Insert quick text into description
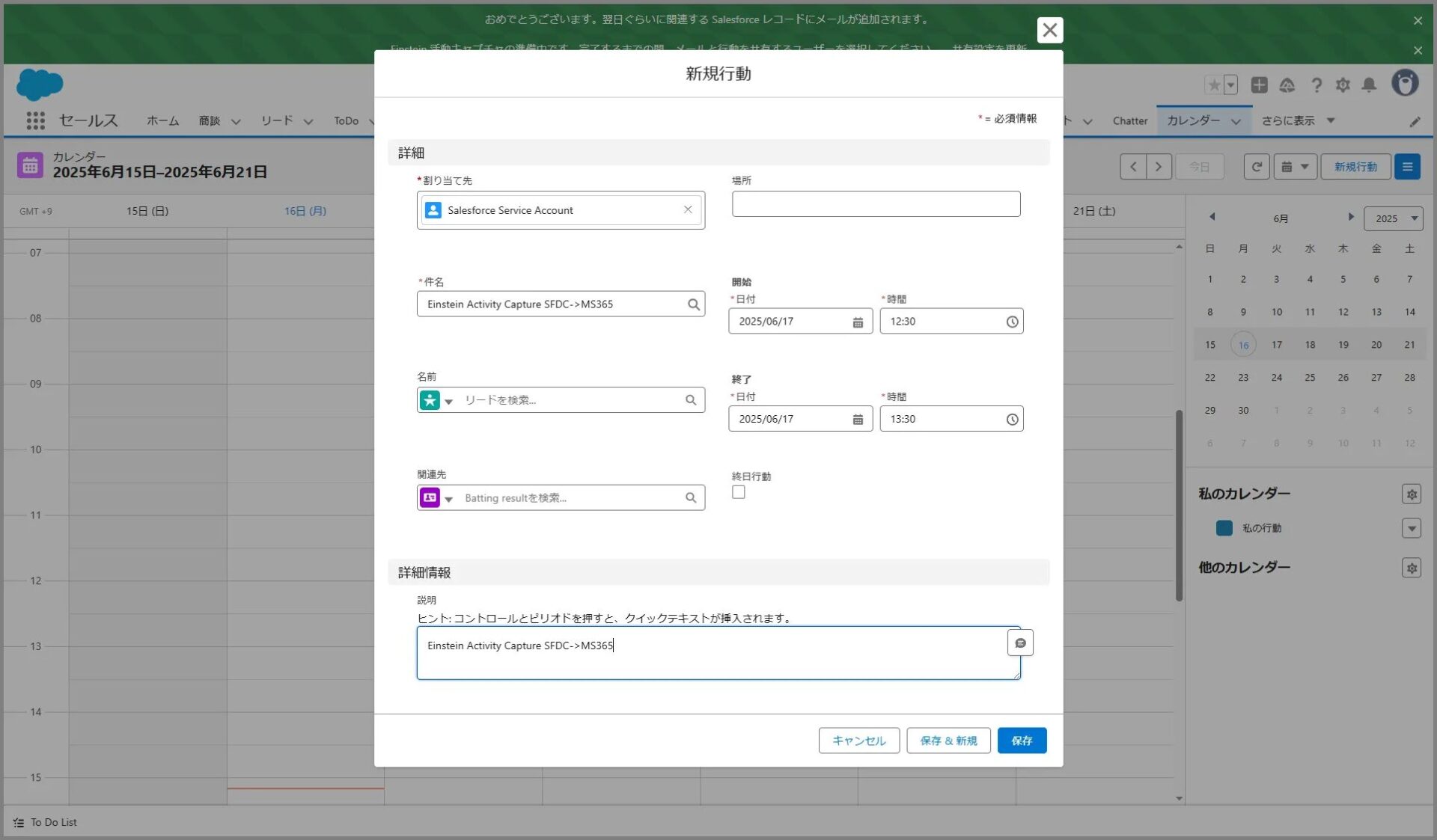The height and width of the screenshot is (840, 1437). coord(1020,643)
